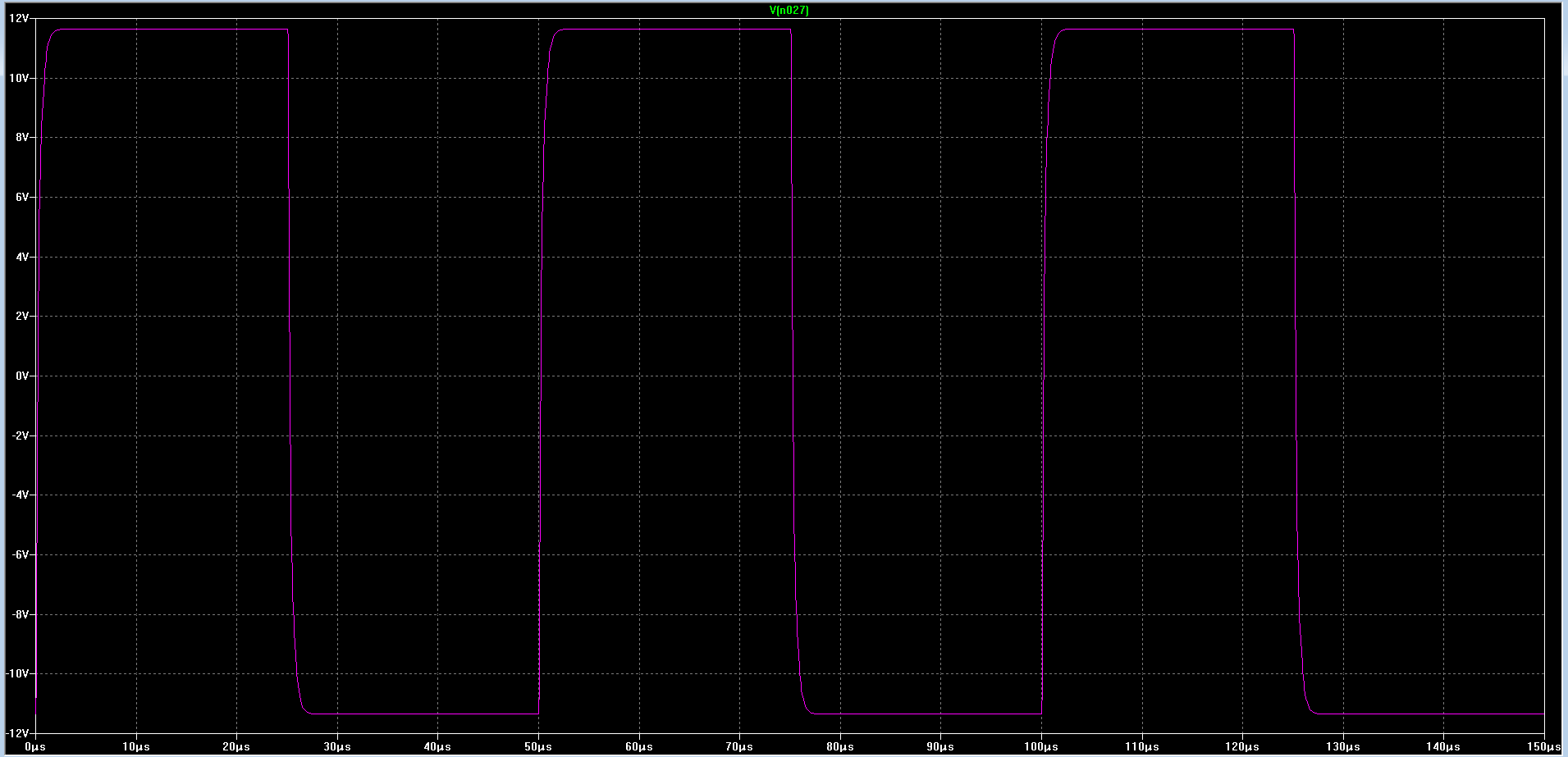Click the 100µs time axis label

(1041, 747)
